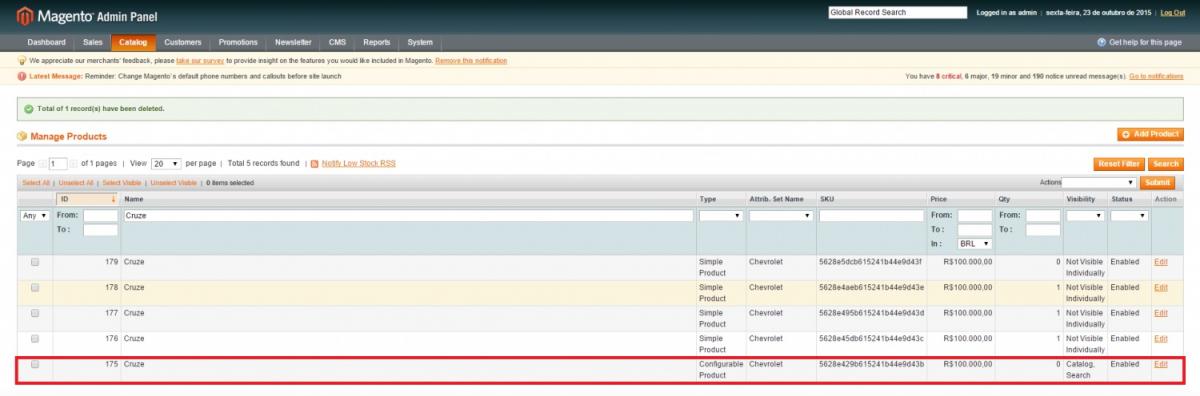The image size is (1200, 396).
Task: Open the Visibility filter dropdown
Action: (1084, 215)
